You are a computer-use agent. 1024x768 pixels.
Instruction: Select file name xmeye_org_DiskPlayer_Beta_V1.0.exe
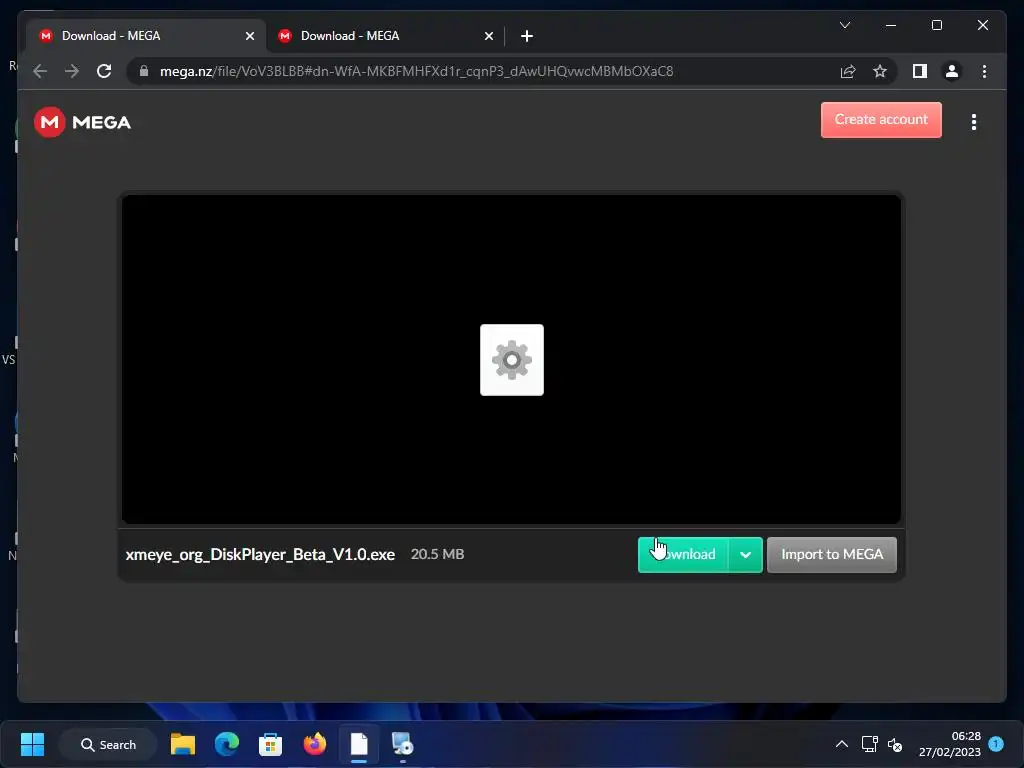click(x=260, y=554)
